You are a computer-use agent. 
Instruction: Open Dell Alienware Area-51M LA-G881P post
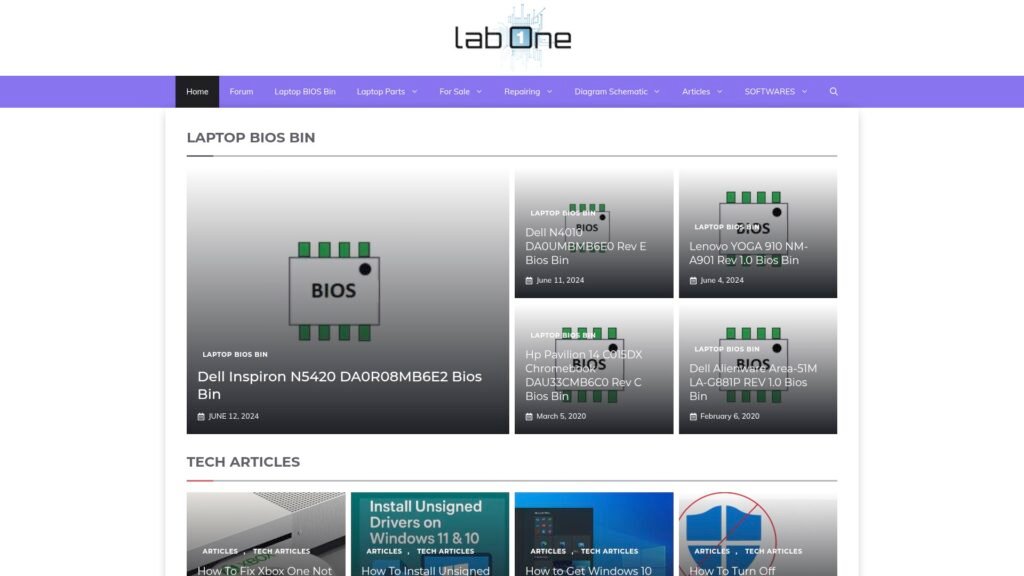(753, 382)
